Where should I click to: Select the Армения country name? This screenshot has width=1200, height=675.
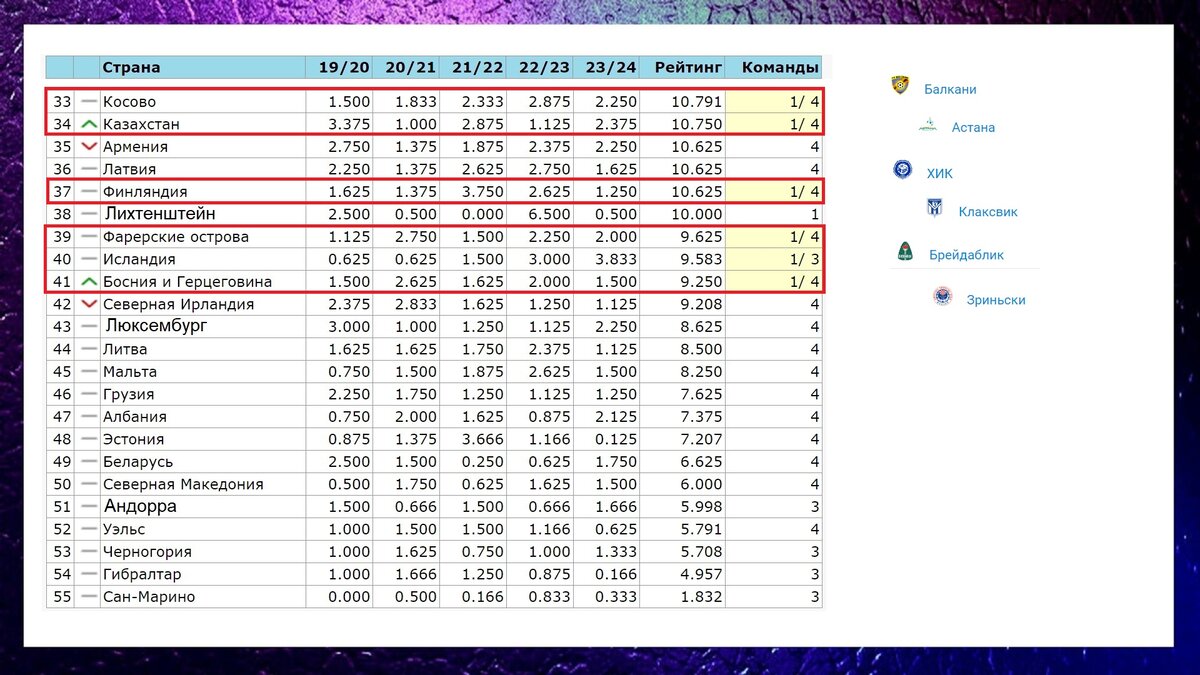135,147
